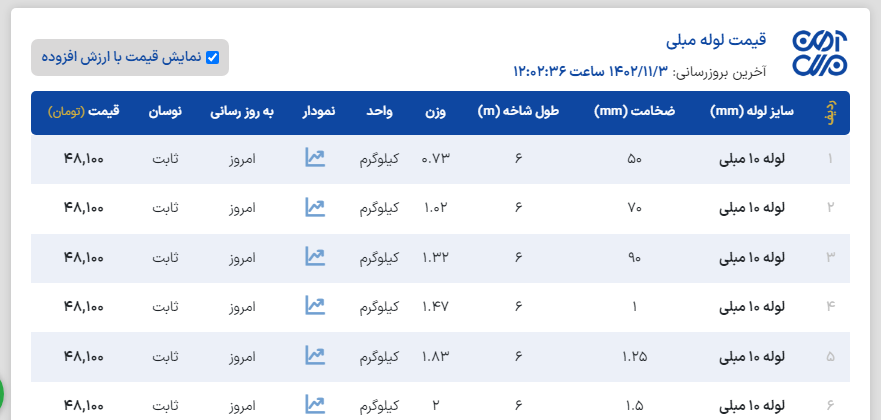The image size is (881, 420).
Task: Open chart icon for 1.32 kg row
Action: (x=316, y=257)
